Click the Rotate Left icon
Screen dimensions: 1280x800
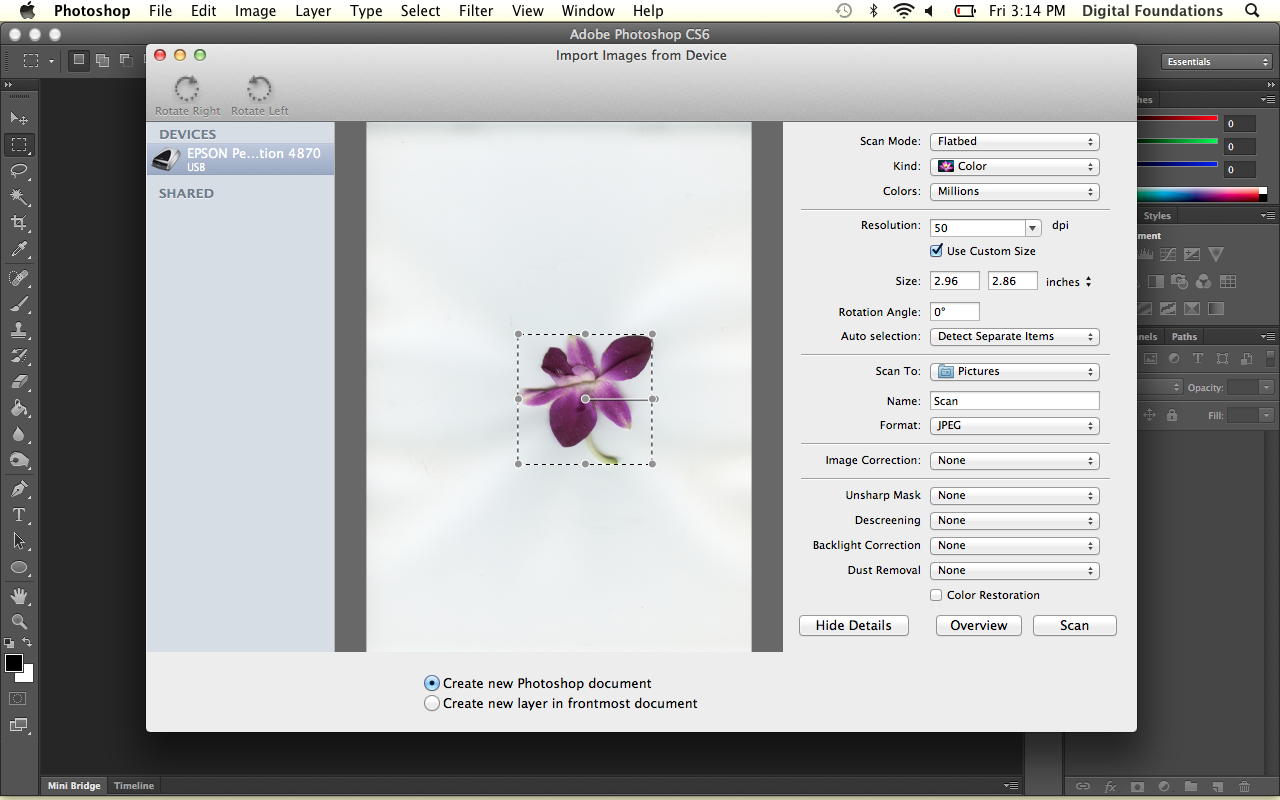click(x=259, y=89)
